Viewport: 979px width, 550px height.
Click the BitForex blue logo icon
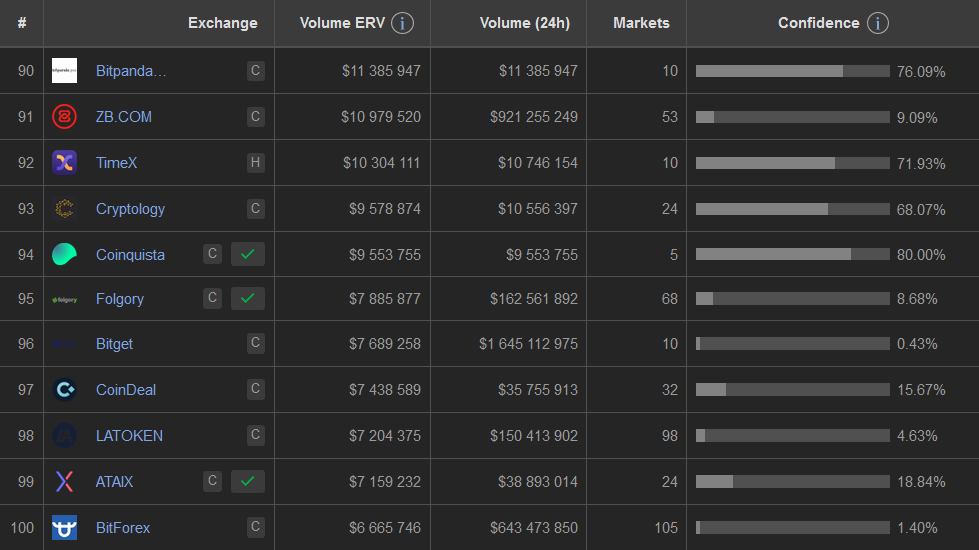click(64, 528)
